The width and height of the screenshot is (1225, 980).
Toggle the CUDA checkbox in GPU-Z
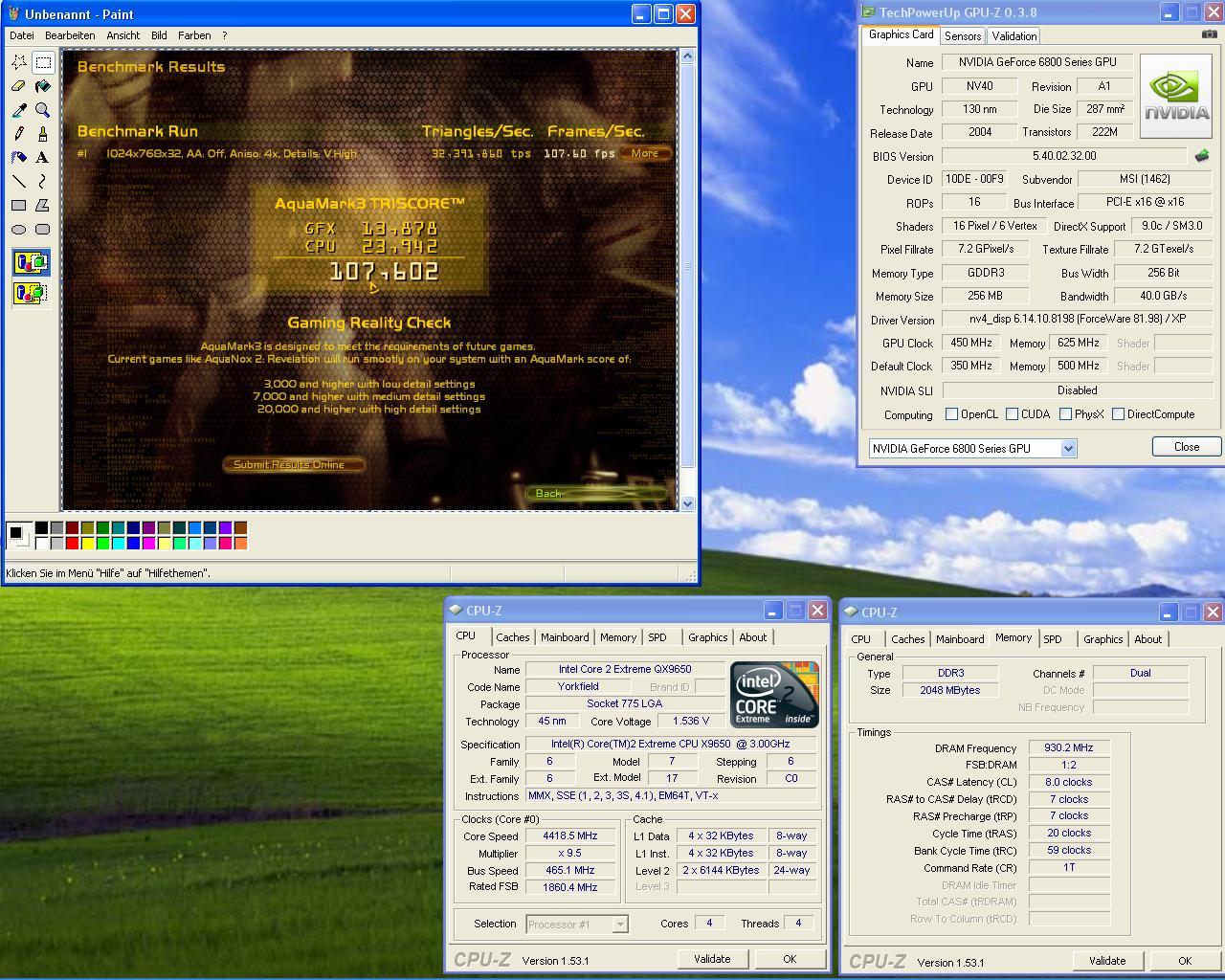tap(1012, 414)
